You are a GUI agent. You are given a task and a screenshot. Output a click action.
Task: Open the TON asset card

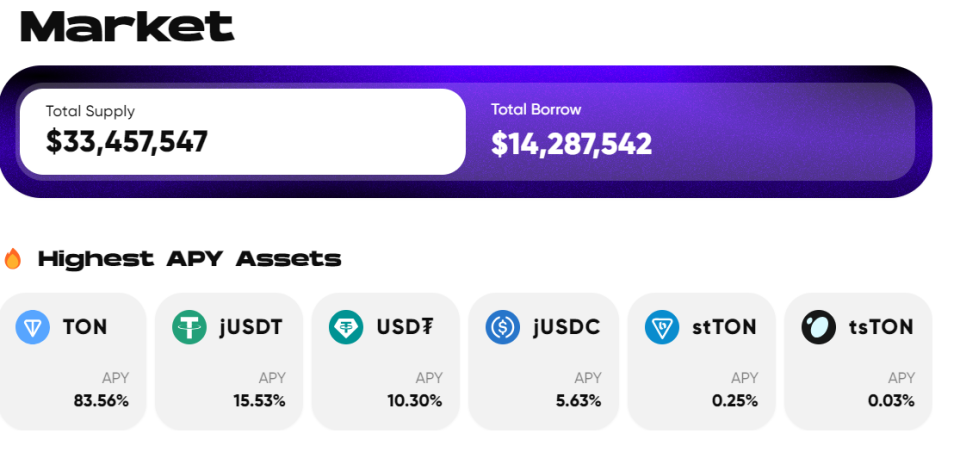(73, 362)
